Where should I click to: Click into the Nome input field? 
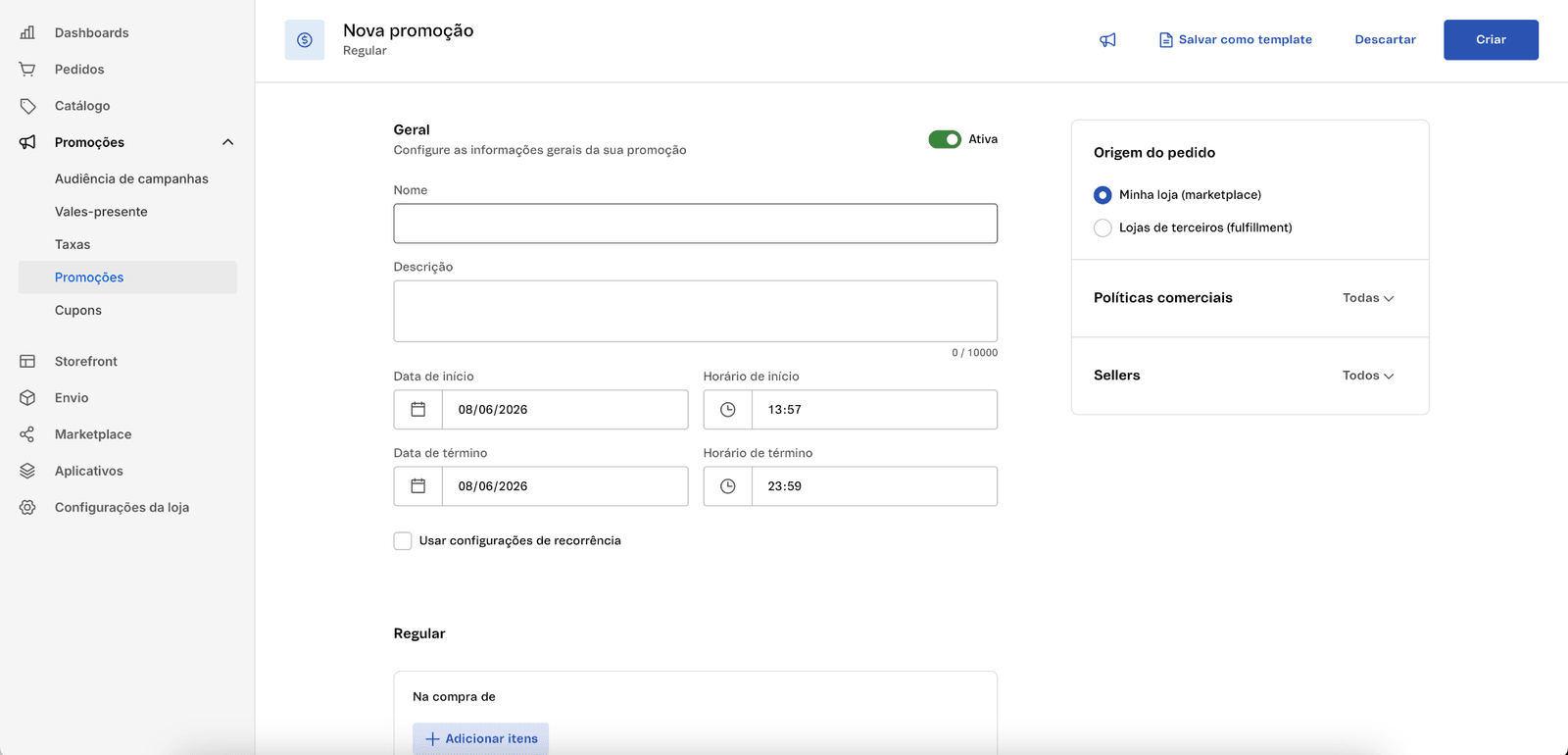696,224
